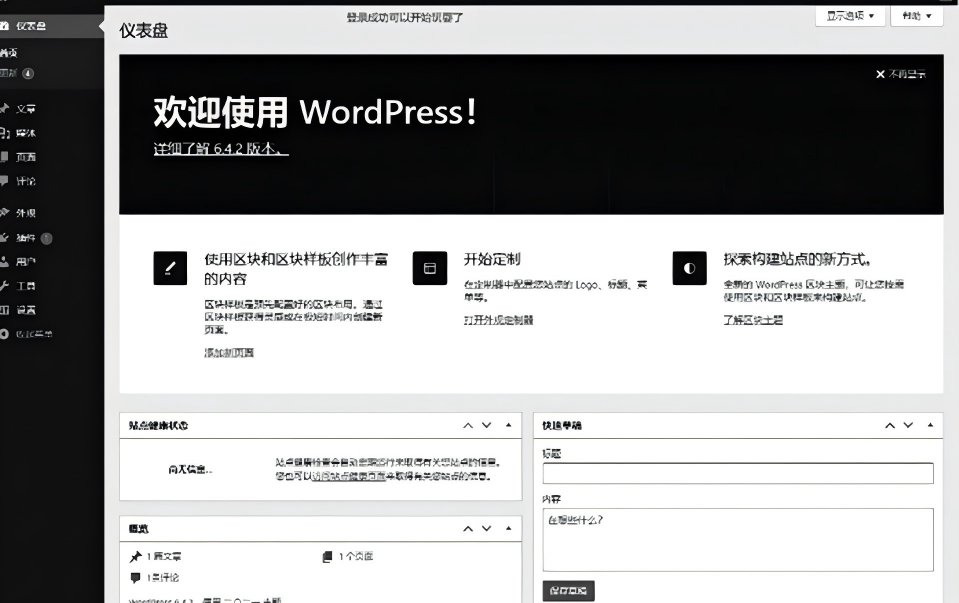Viewport: 959px width, 603px height.
Task: Expand the 显示选项 screen options dropdown
Action: coord(850,16)
